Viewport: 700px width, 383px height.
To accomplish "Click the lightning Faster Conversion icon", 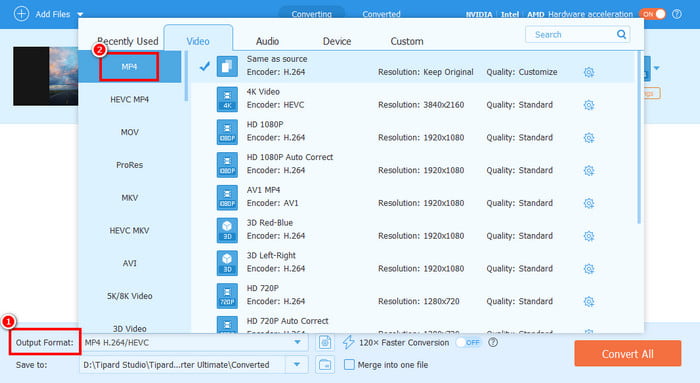I will click(348, 342).
